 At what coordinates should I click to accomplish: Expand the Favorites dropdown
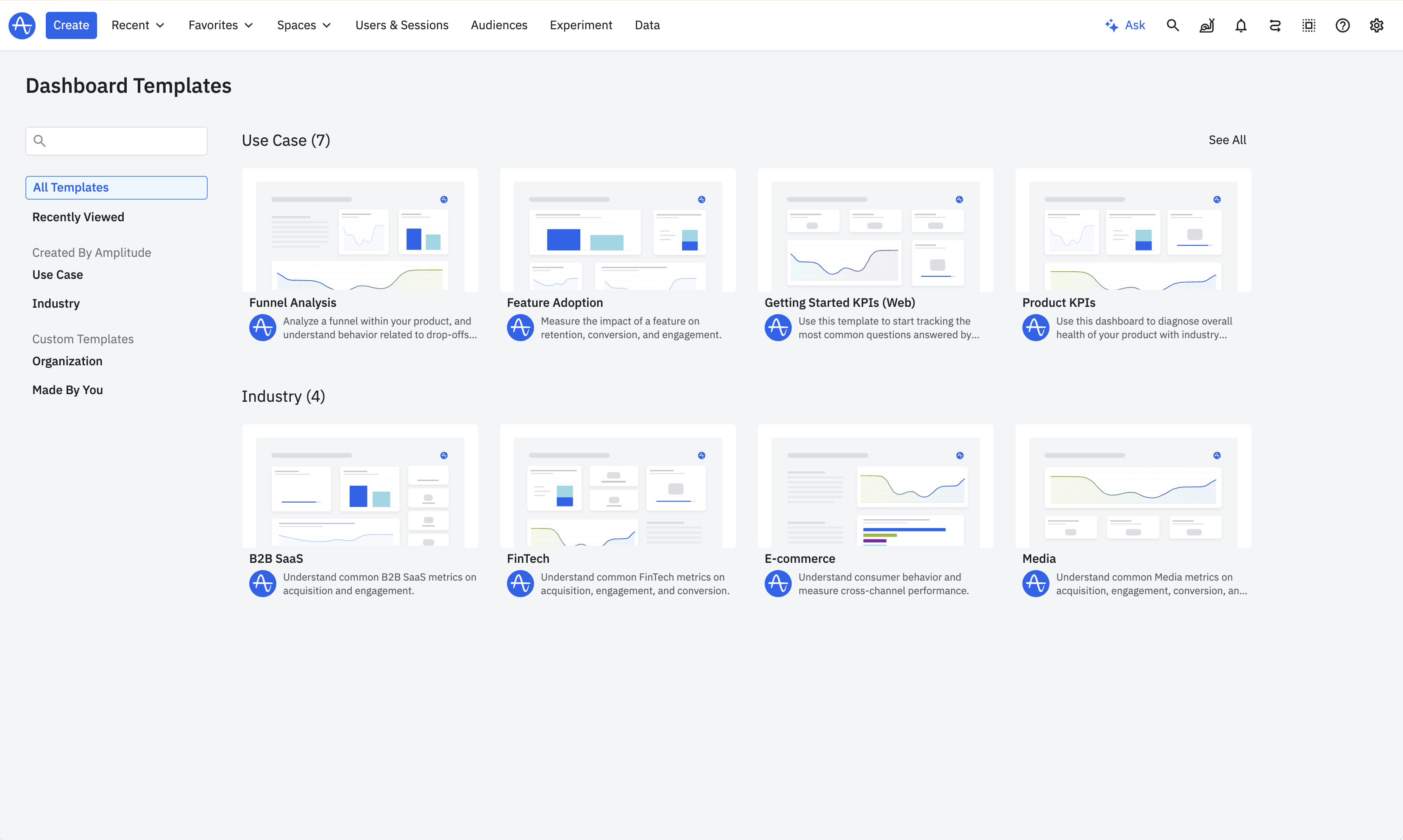tap(220, 25)
